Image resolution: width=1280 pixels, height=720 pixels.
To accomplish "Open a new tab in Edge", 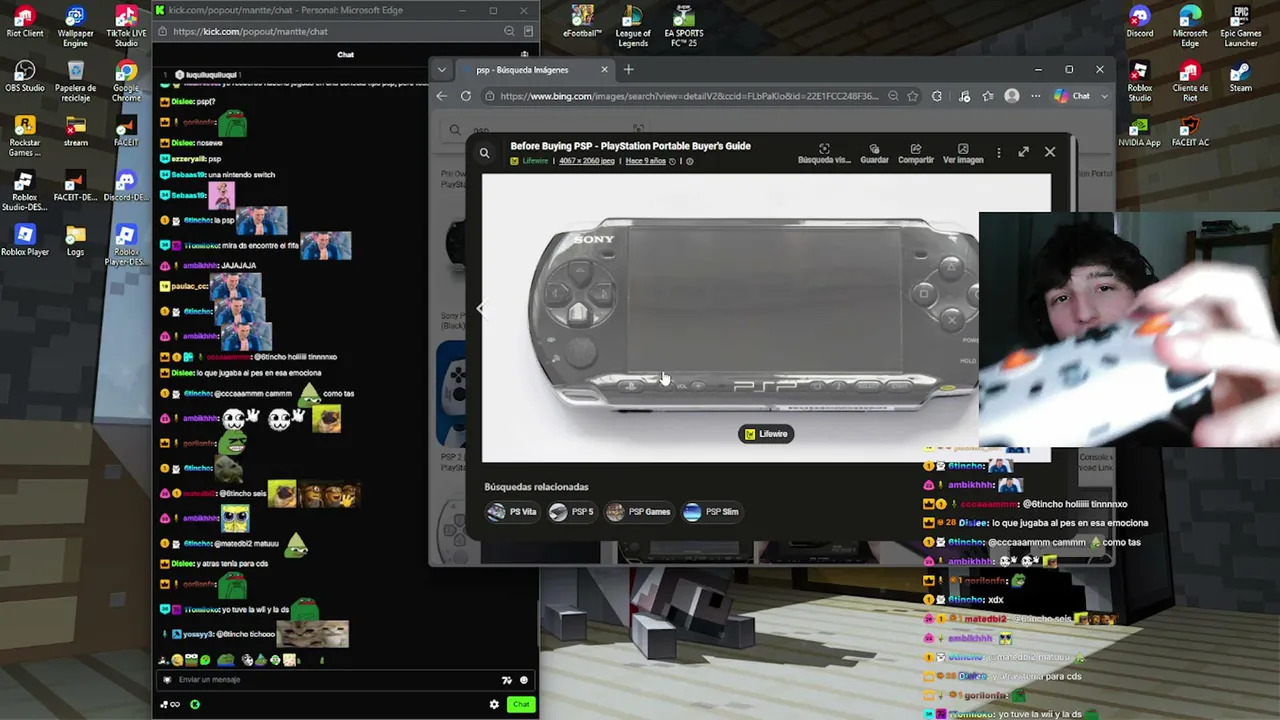I will coord(628,70).
